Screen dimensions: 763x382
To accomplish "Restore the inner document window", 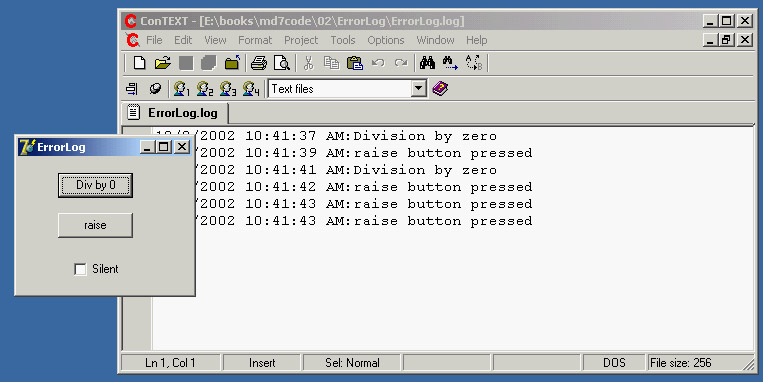I will (x=726, y=40).
